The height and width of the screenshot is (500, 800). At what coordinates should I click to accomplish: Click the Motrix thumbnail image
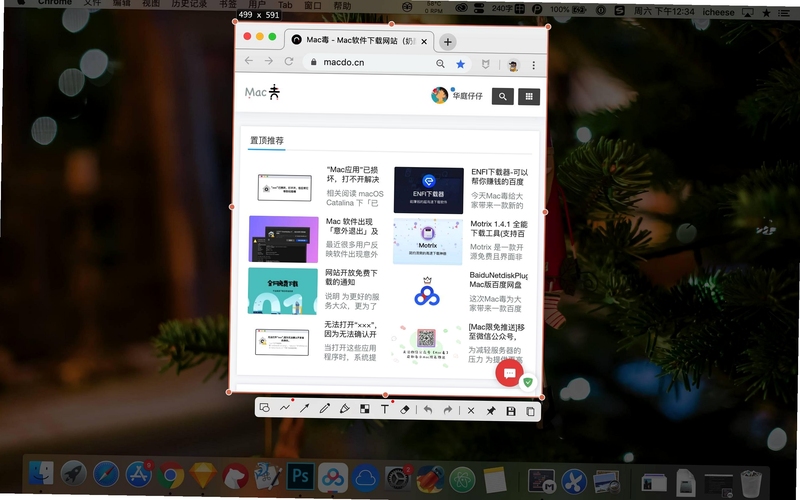click(428, 241)
